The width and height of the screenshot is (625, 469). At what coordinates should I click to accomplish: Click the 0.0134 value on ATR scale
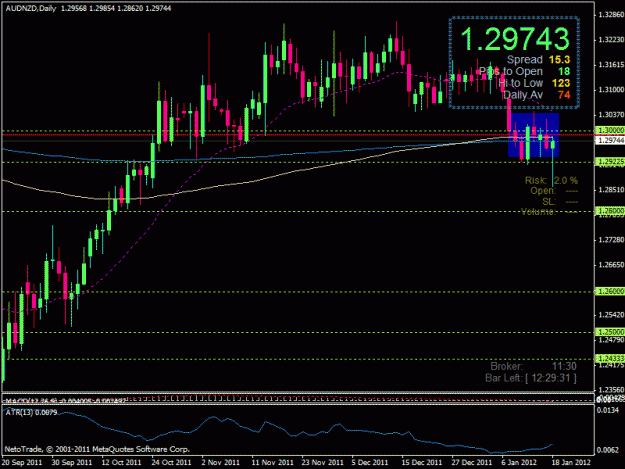click(x=608, y=410)
